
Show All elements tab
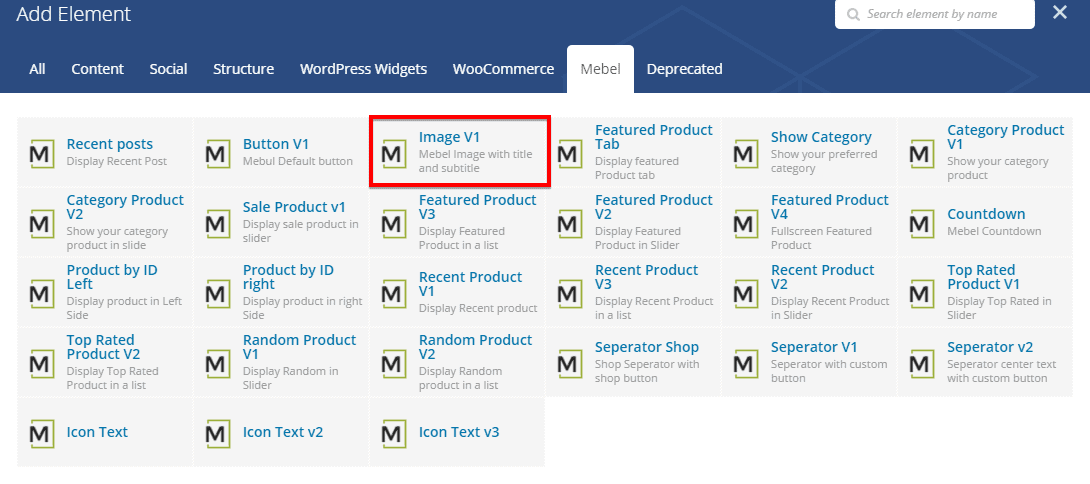coord(37,69)
